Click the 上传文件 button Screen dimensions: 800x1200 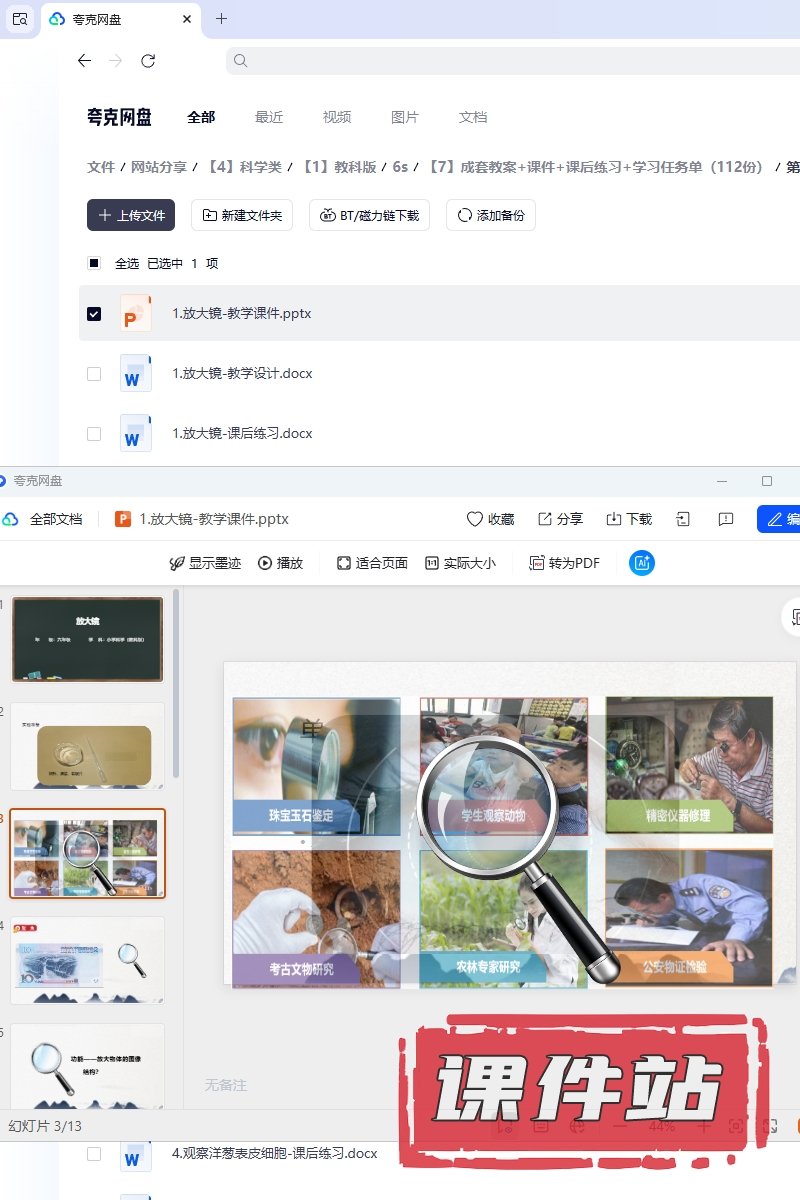point(131,215)
